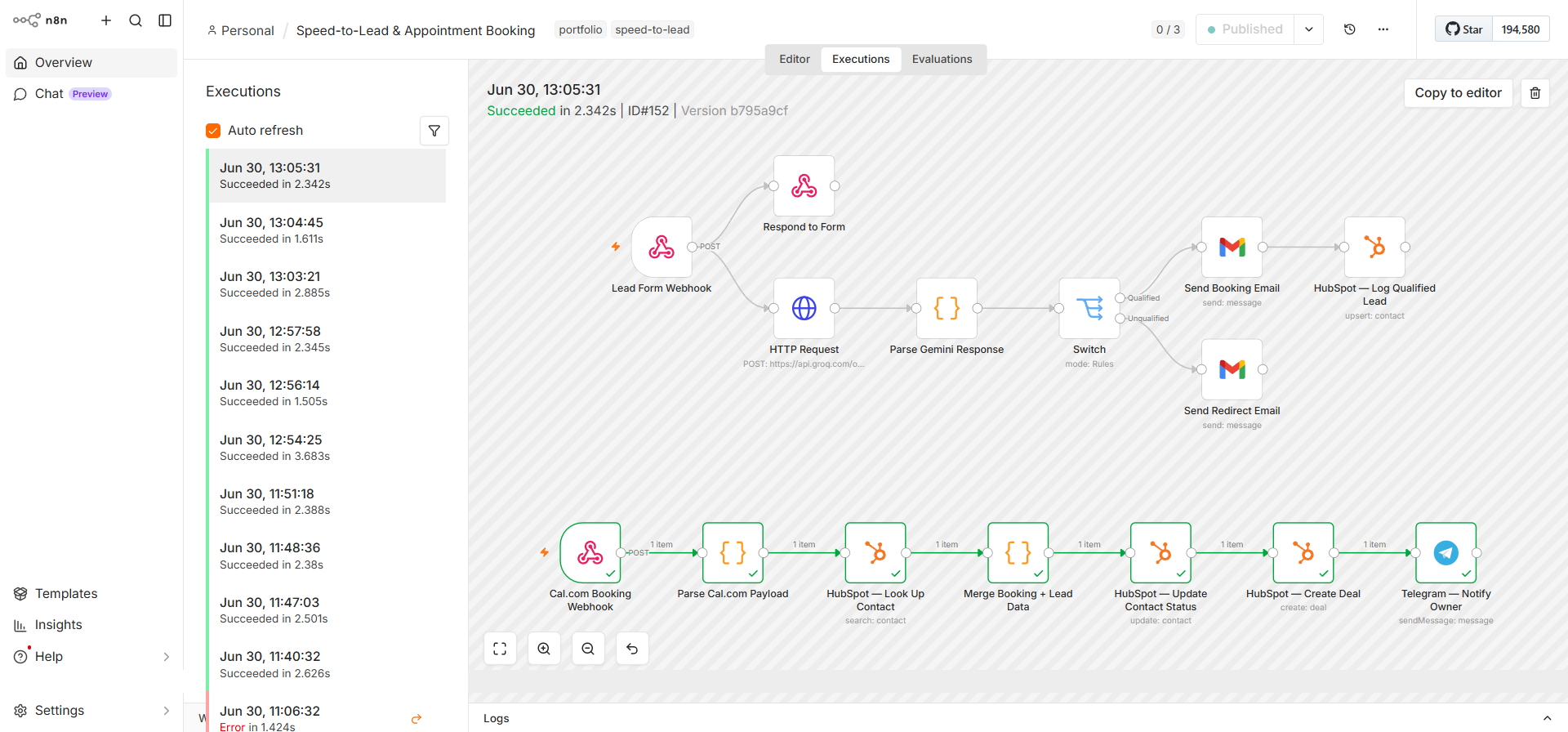Image resolution: width=1568 pixels, height=732 pixels.
Task: Click GitHub Star button
Action: [x=1463, y=29]
